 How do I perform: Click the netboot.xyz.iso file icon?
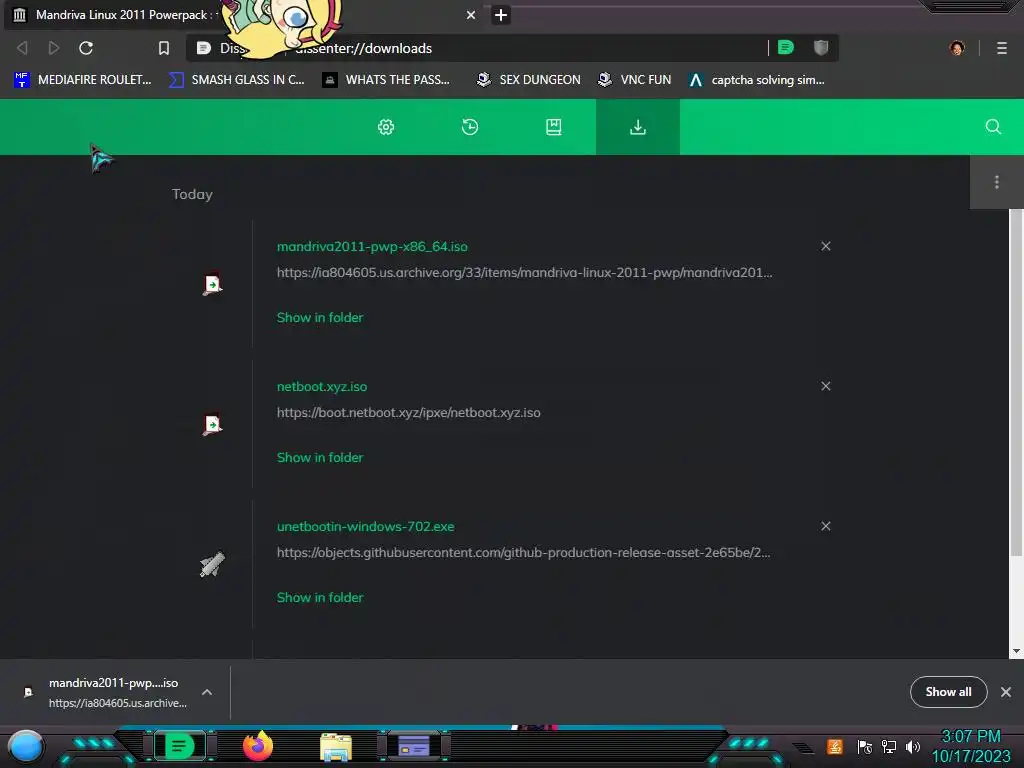pos(212,424)
